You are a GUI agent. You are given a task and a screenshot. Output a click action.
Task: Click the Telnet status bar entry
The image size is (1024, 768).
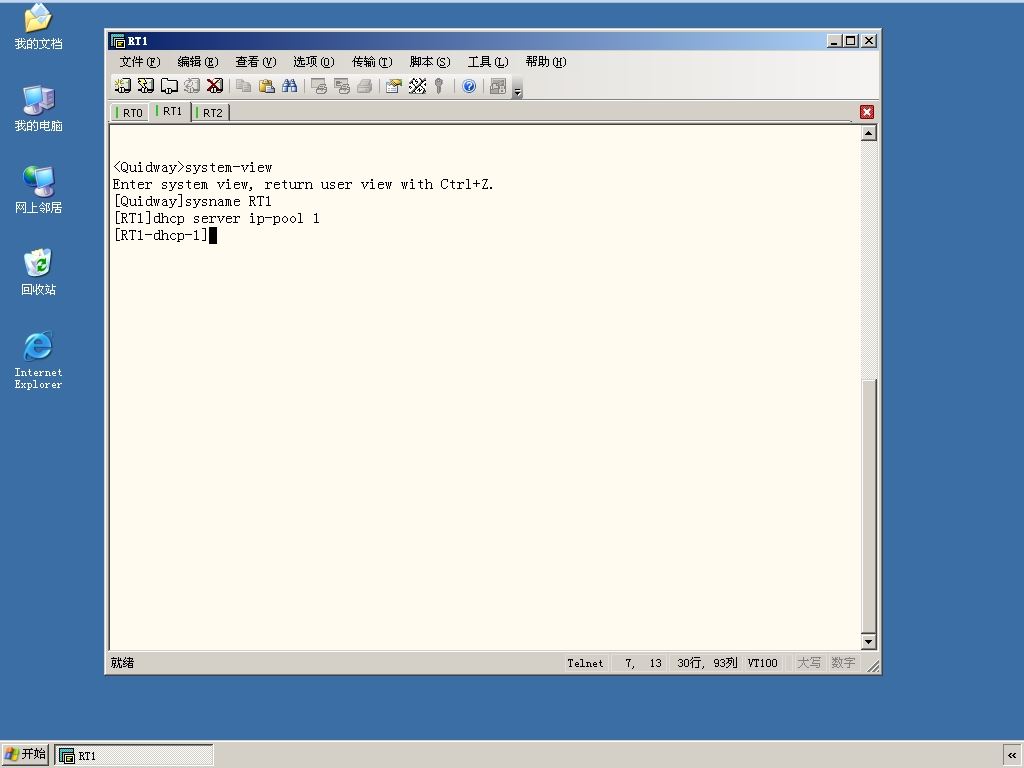point(585,664)
